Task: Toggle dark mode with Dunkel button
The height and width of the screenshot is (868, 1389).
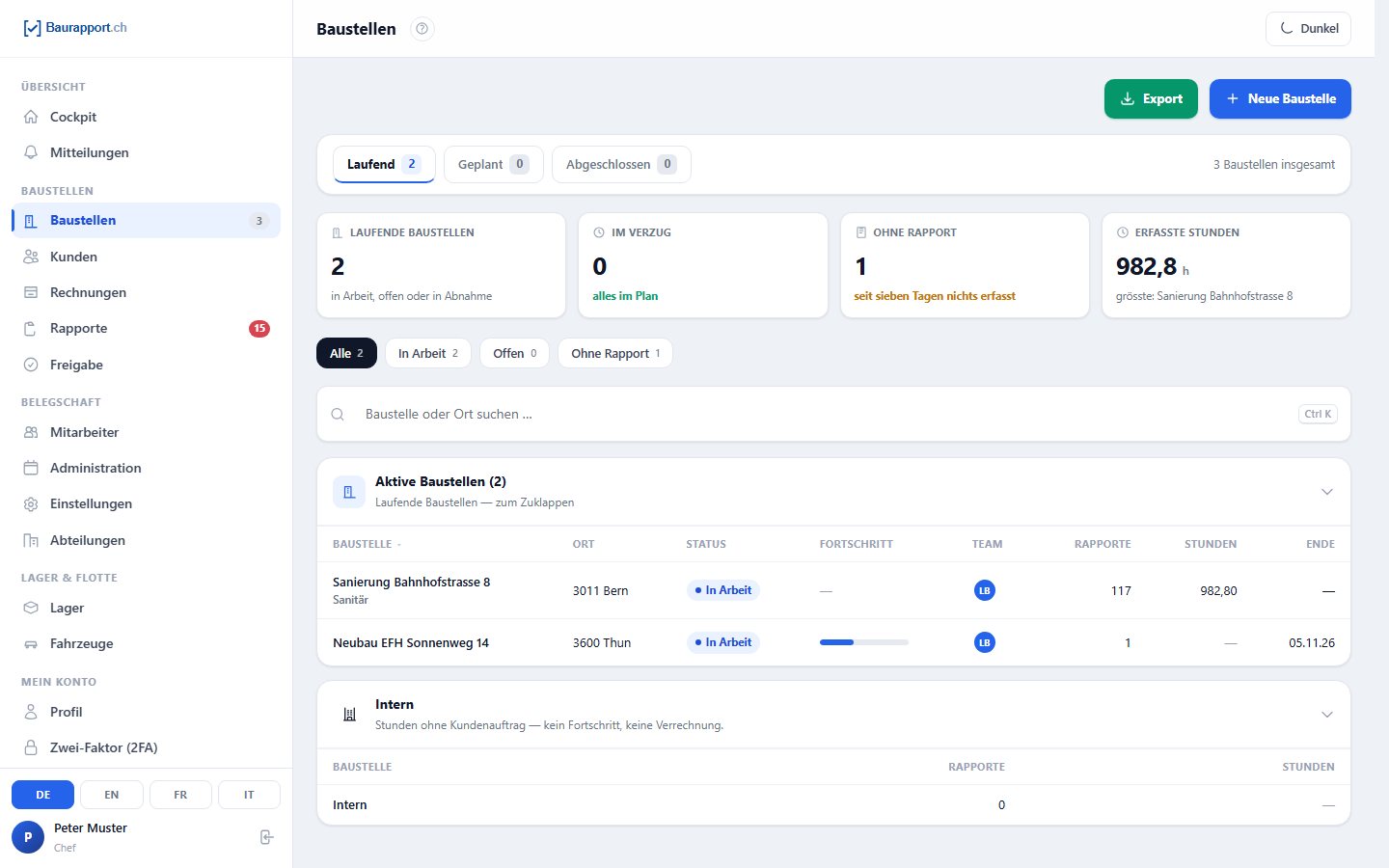Action: [1308, 29]
